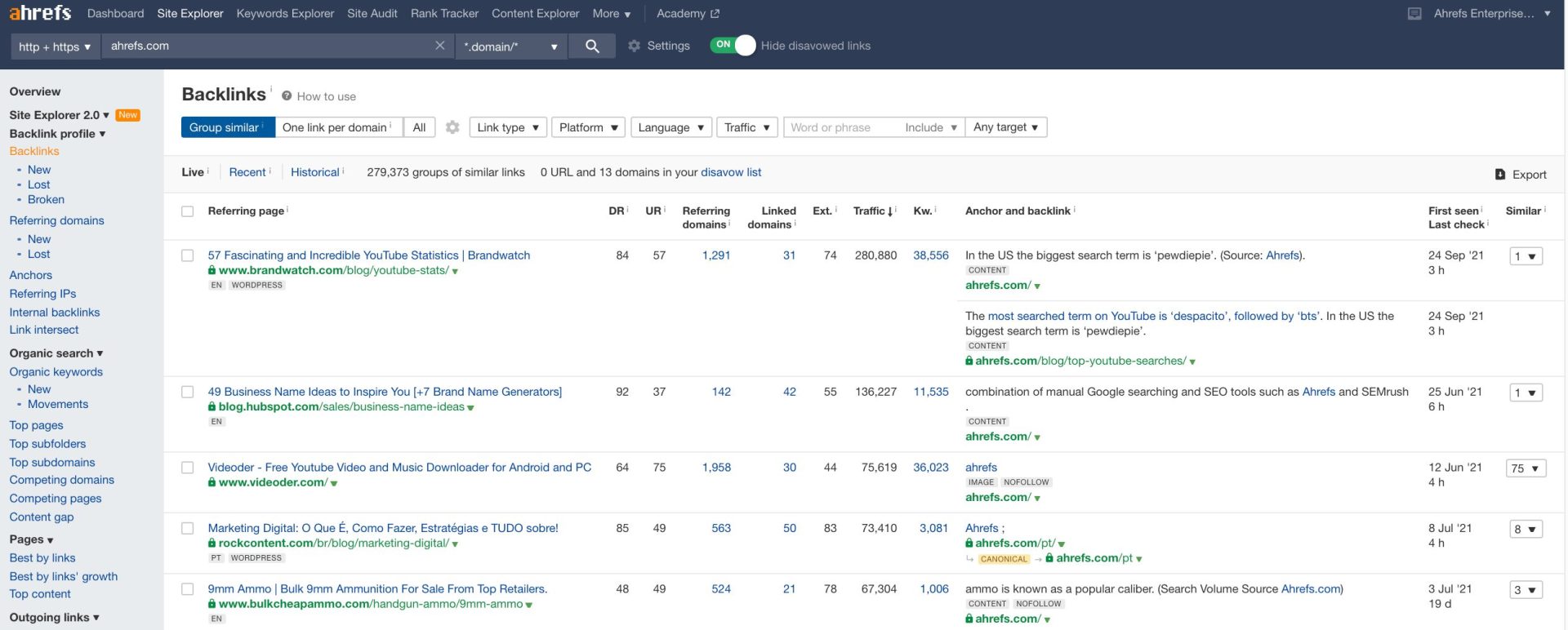
Task: Switch to Recent backlinks tab
Action: (x=247, y=172)
